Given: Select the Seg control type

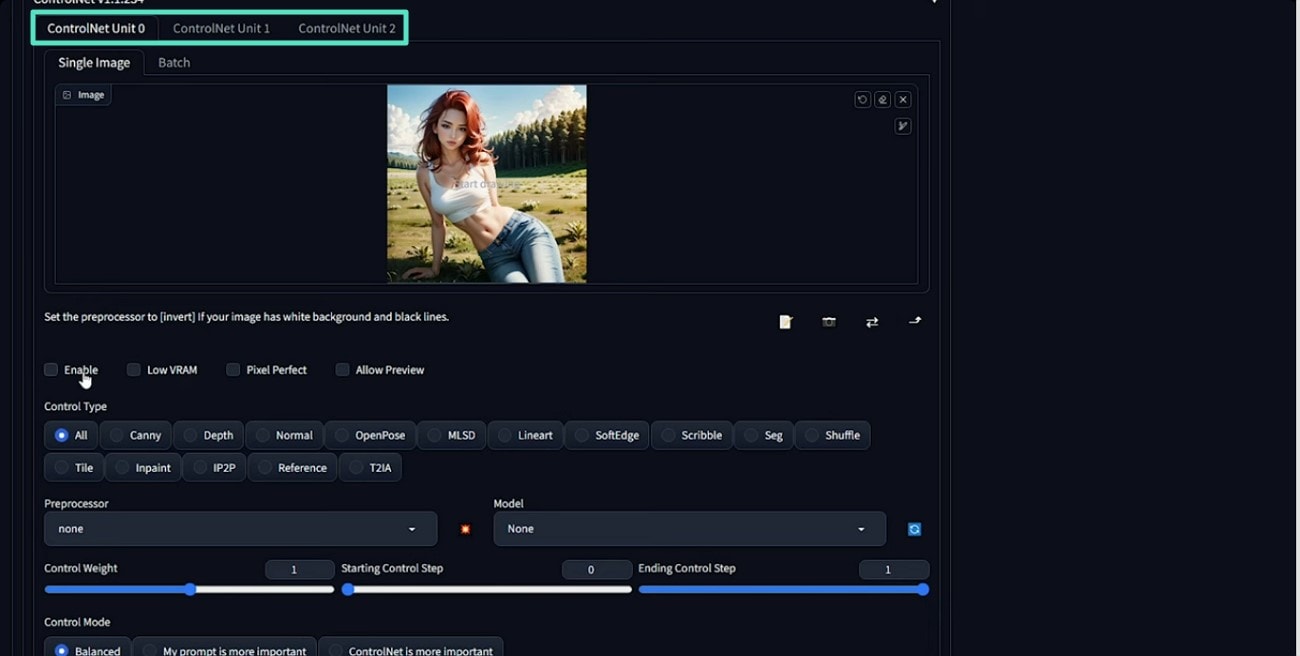Looking at the screenshot, I should pos(764,435).
